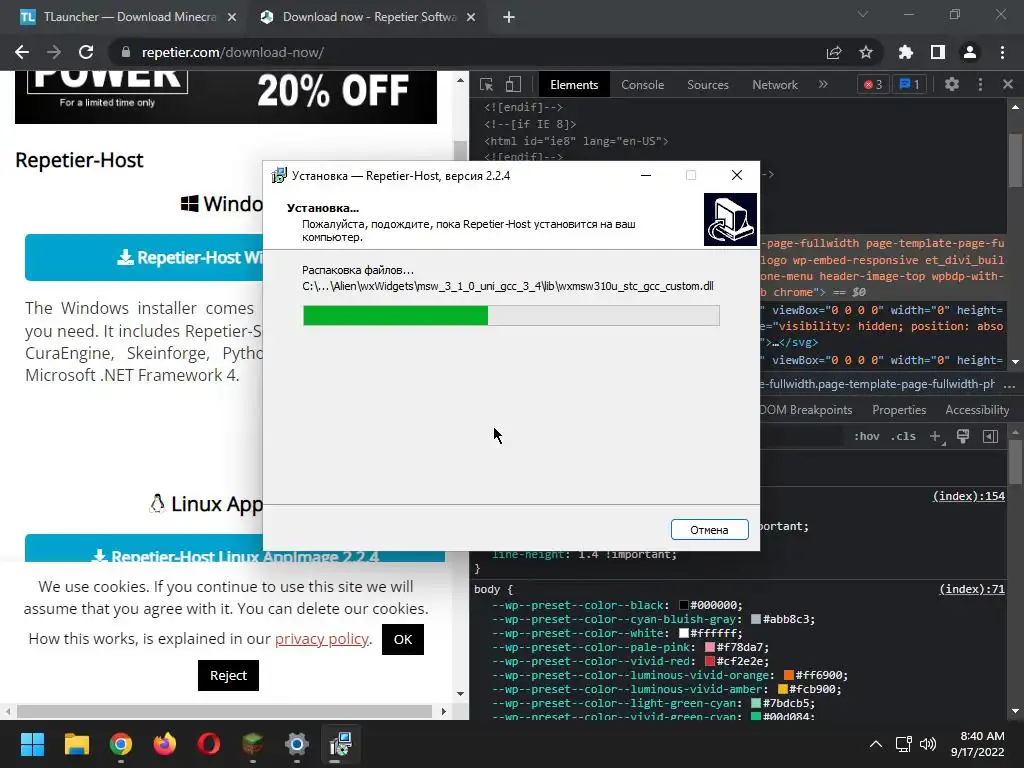Close the Repetier download tab
The height and width of the screenshot is (768, 1024).
[x=471, y=18]
